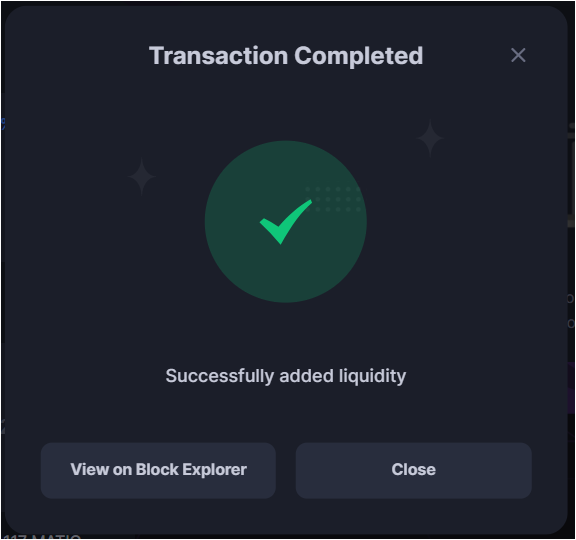The height and width of the screenshot is (540, 576).
Task: Click the word Successfully in the message
Action: (220, 376)
